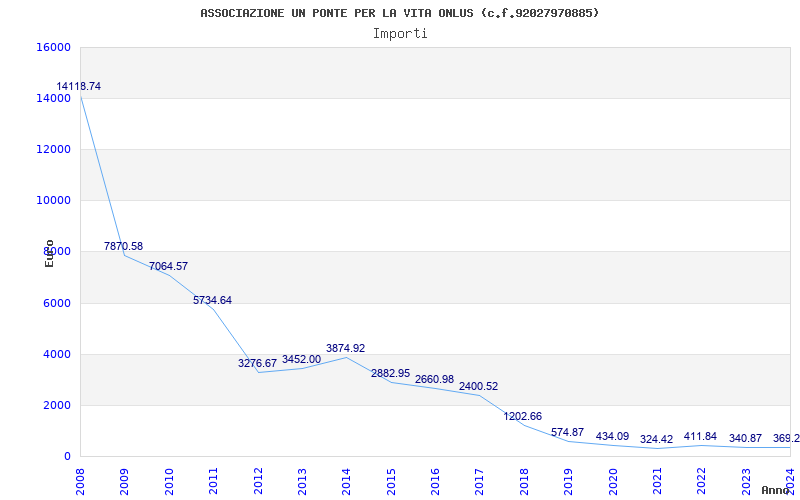The height and width of the screenshot is (500, 800).
Task: Select the data label 7064.57
Action: pyautogui.click(x=168, y=266)
